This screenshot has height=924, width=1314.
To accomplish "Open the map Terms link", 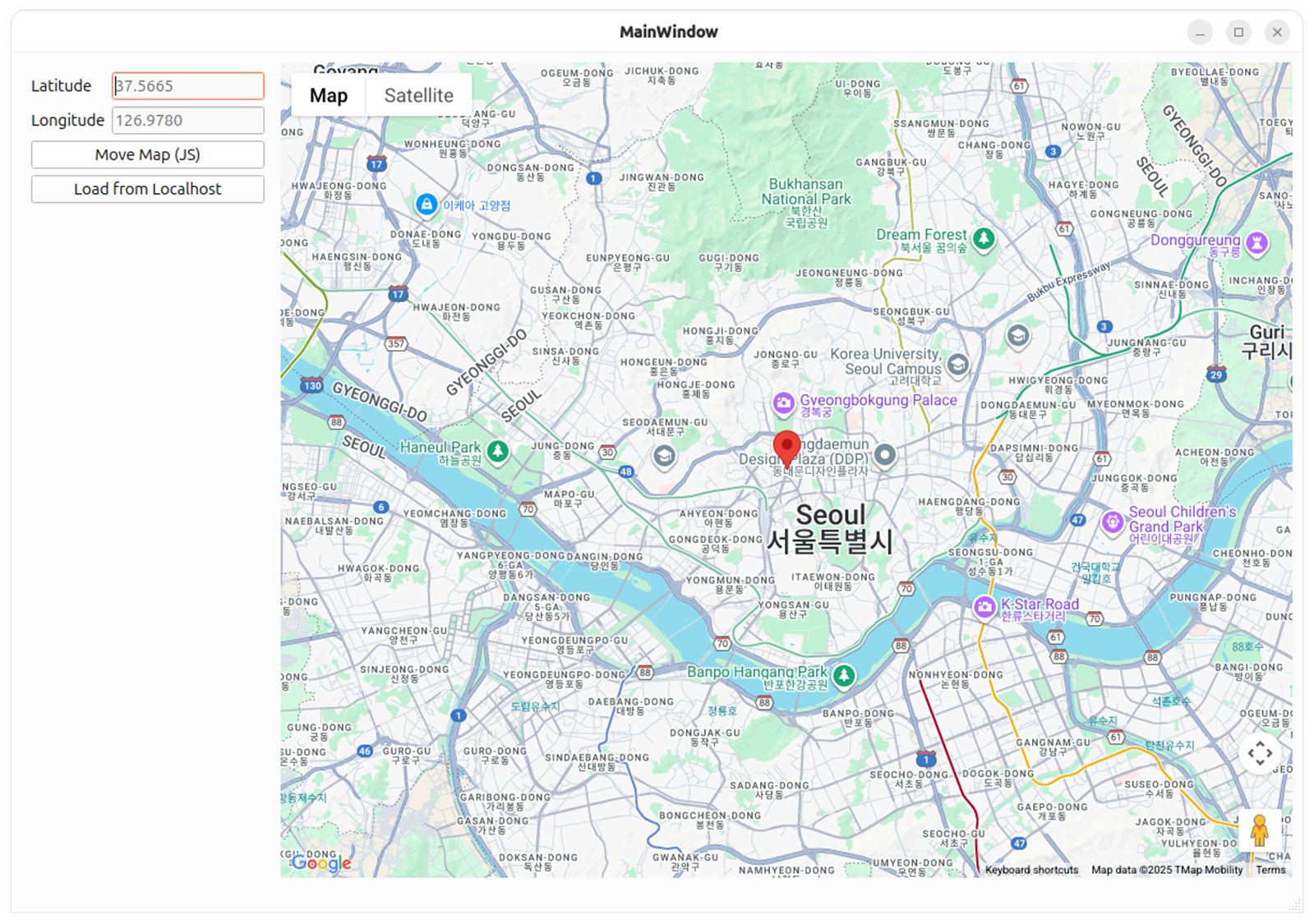I will pyautogui.click(x=1270, y=870).
